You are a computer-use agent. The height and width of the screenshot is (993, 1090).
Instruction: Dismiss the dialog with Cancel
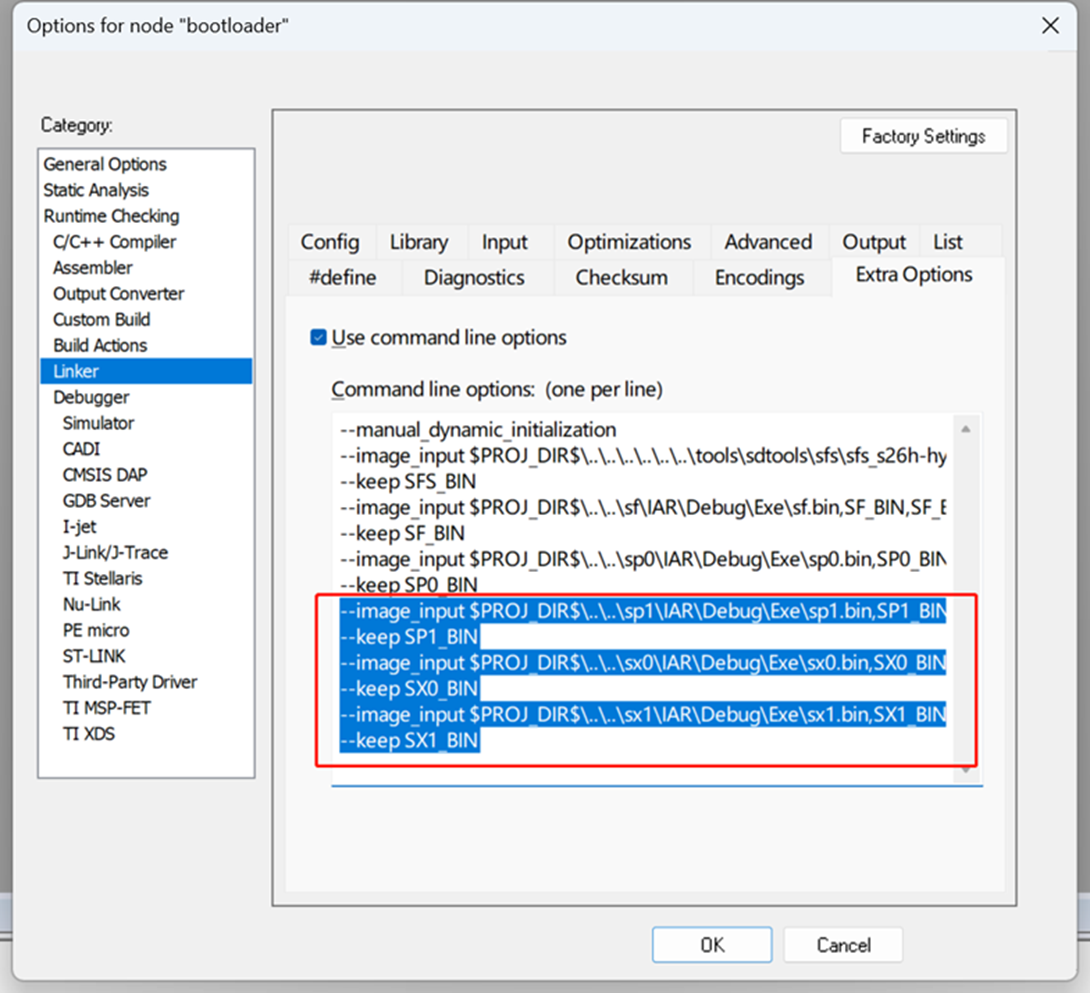pos(843,944)
